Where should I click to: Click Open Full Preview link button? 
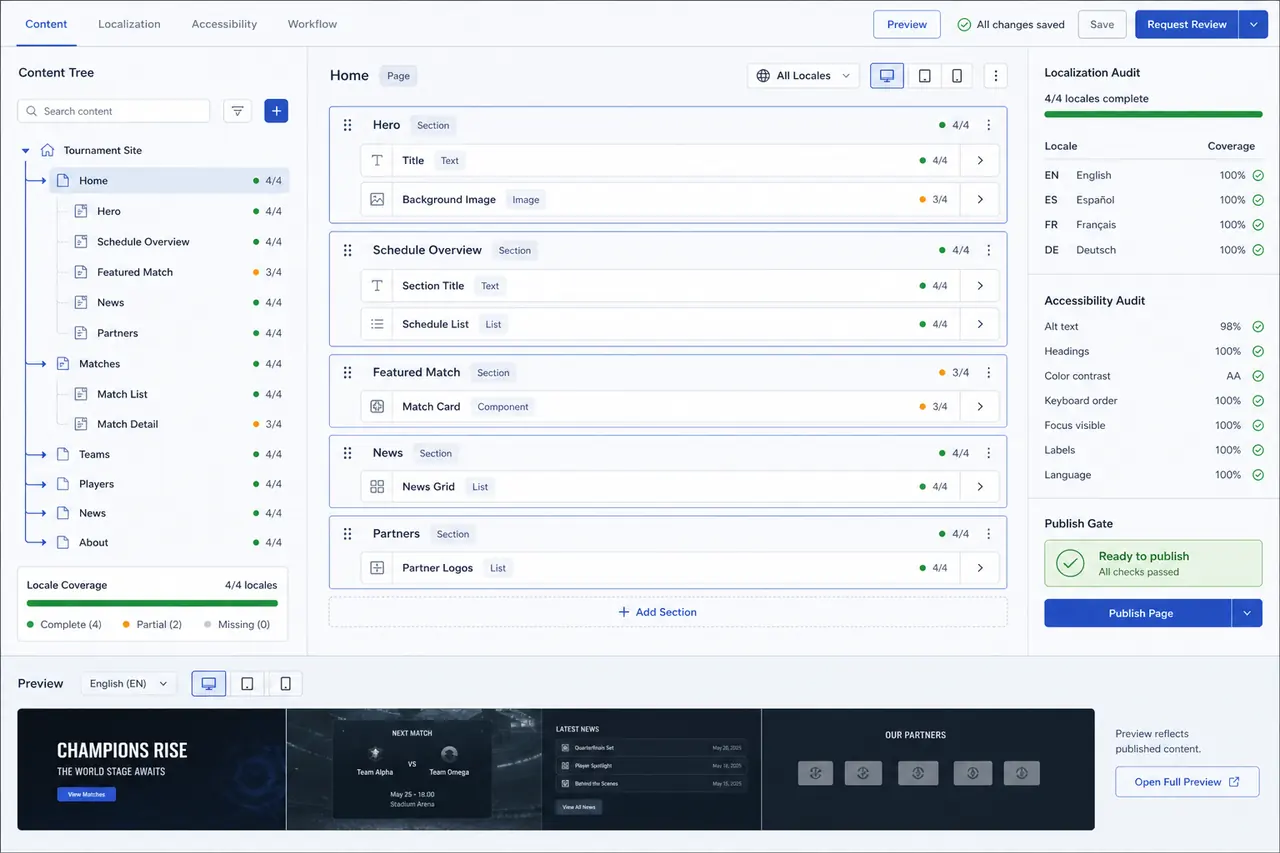pyautogui.click(x=1187, y=782)
